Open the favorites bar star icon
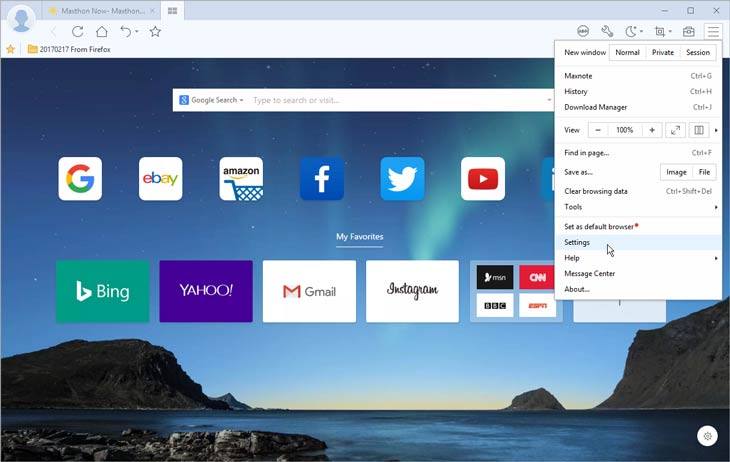 10,49
